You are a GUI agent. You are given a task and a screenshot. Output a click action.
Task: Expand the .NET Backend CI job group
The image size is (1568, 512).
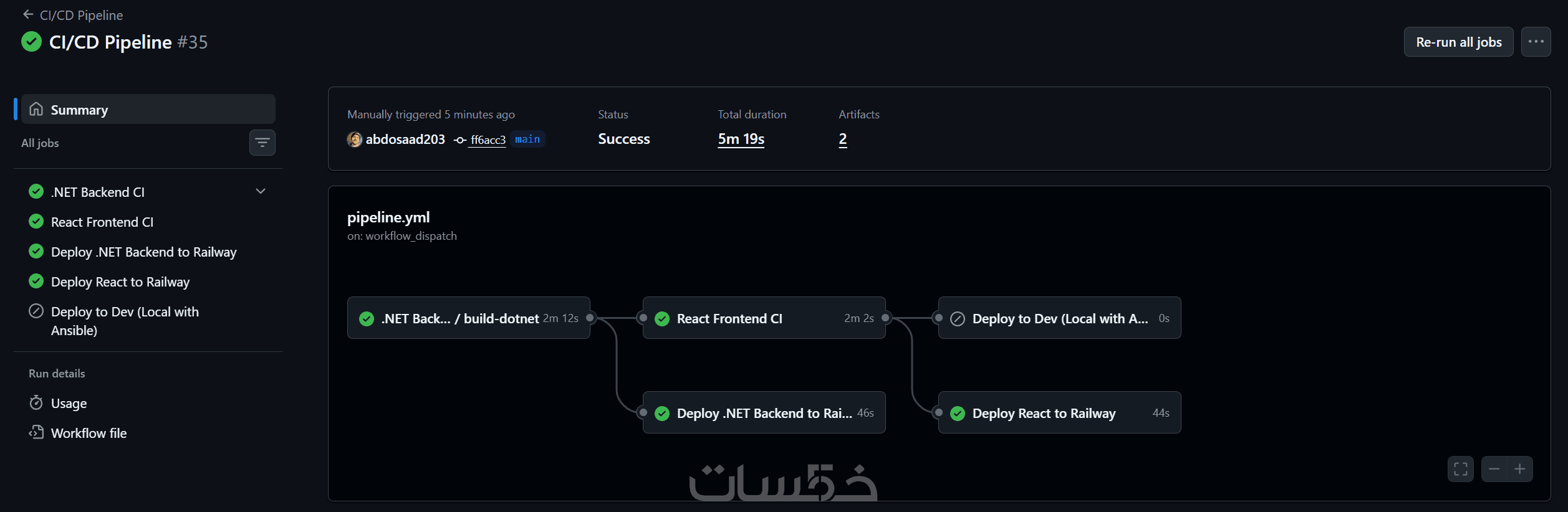coord(261,191)
